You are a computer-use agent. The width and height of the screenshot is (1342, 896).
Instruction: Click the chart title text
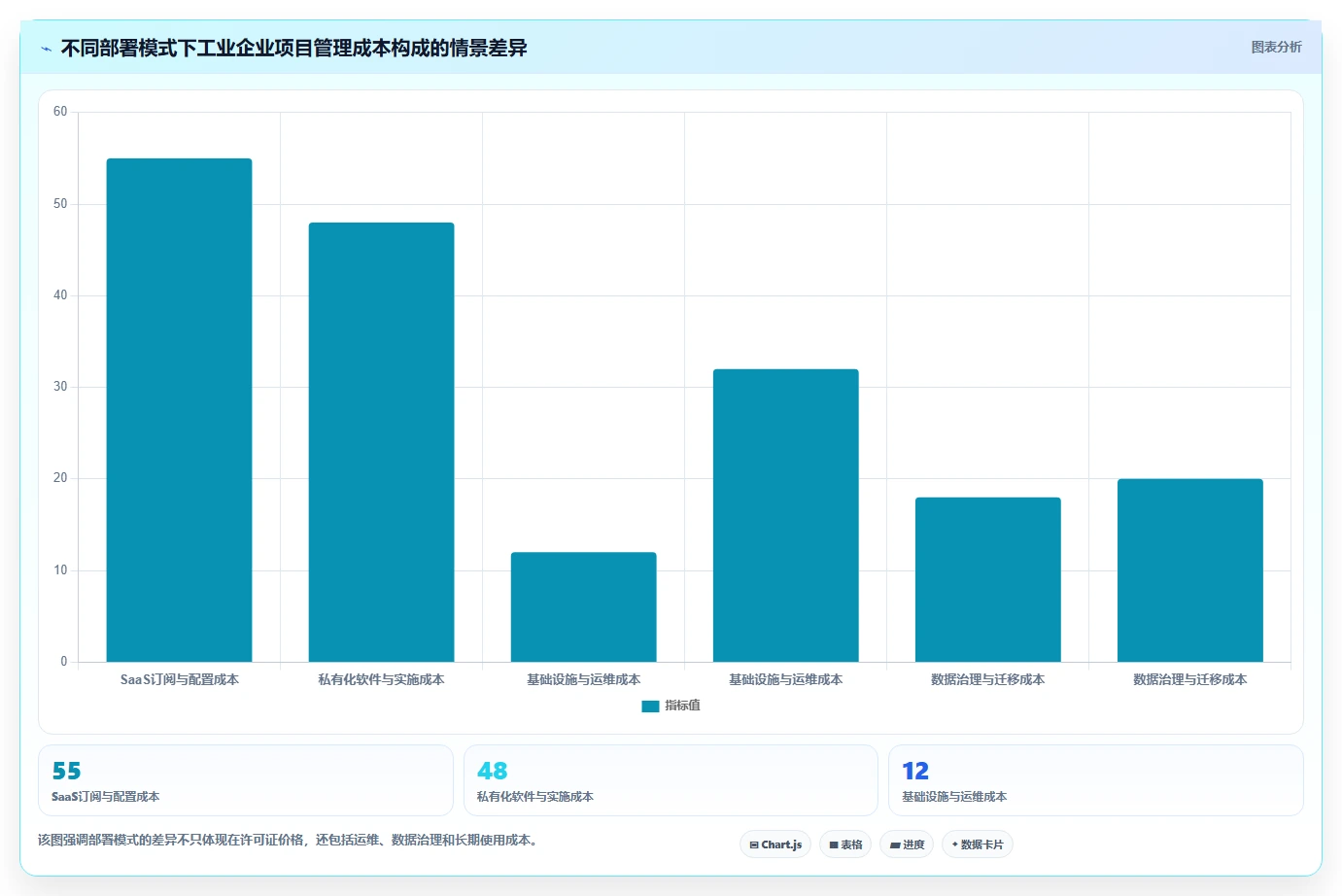tap(293, 48)
